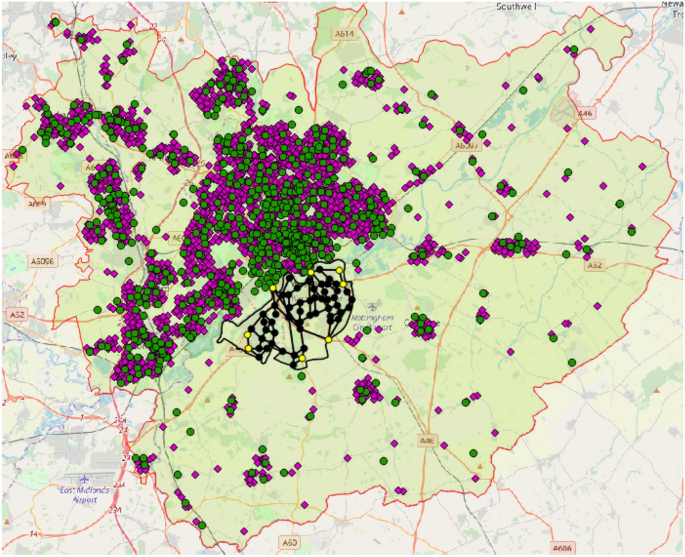
Task: Select the grey airfield area near A46 shield
Action: [563, 111]
